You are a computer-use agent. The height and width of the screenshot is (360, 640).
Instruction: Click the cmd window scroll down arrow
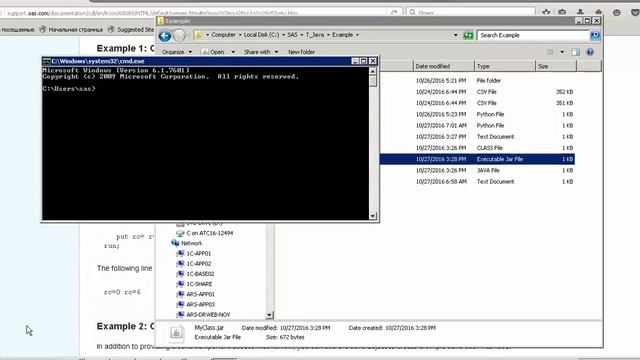coord(373,216)
